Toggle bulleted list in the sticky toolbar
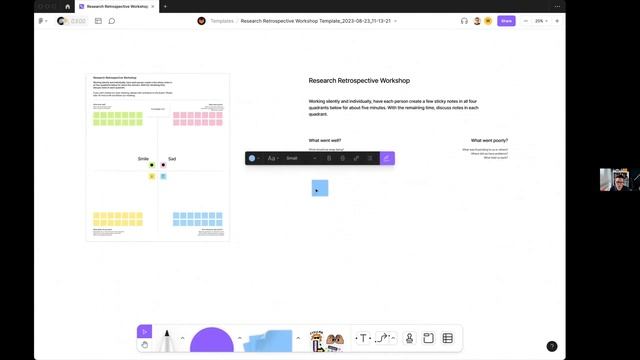The height and width of the screenshot is (360, 640). point(370,158)
